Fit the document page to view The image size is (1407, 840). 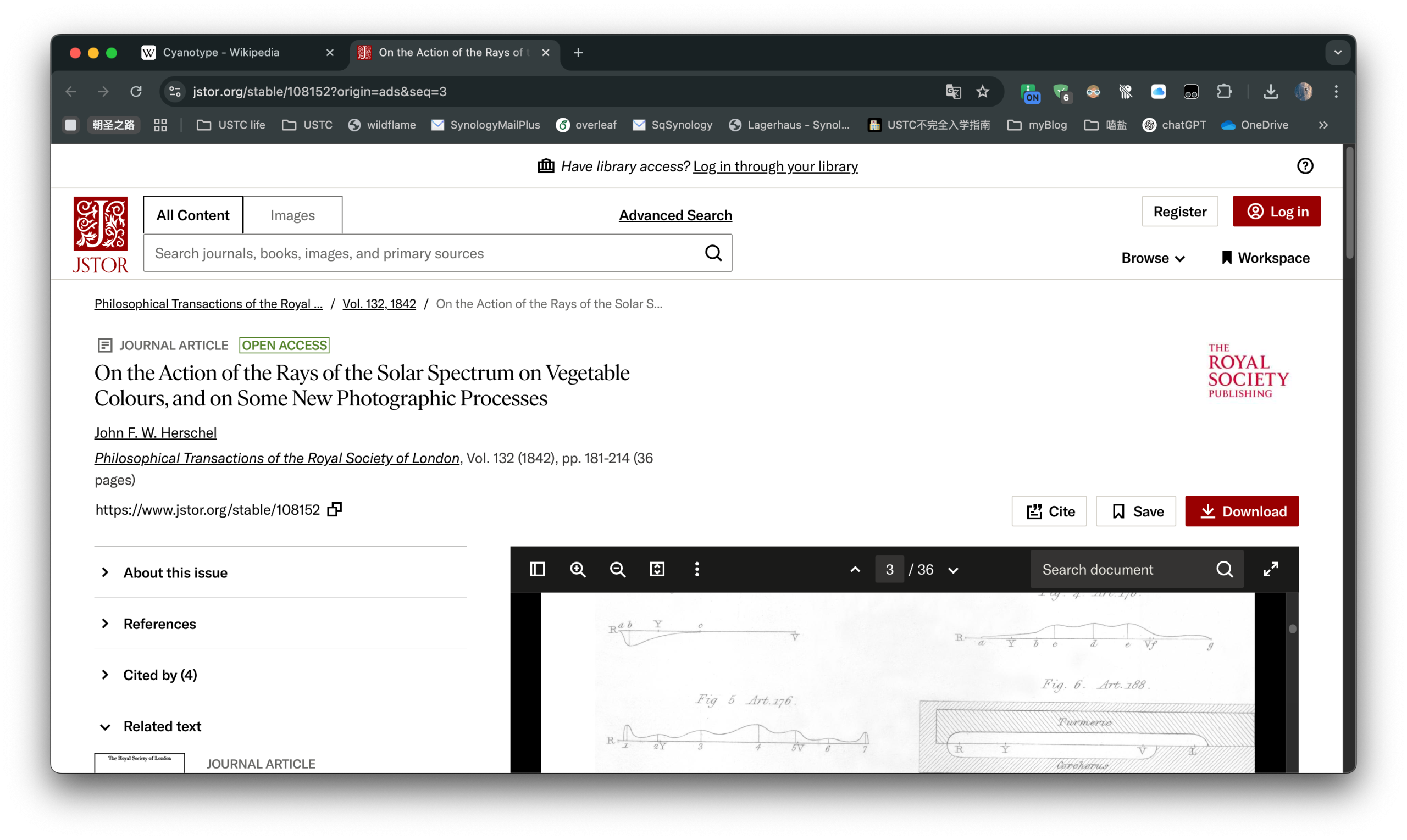tap(657, 569)
